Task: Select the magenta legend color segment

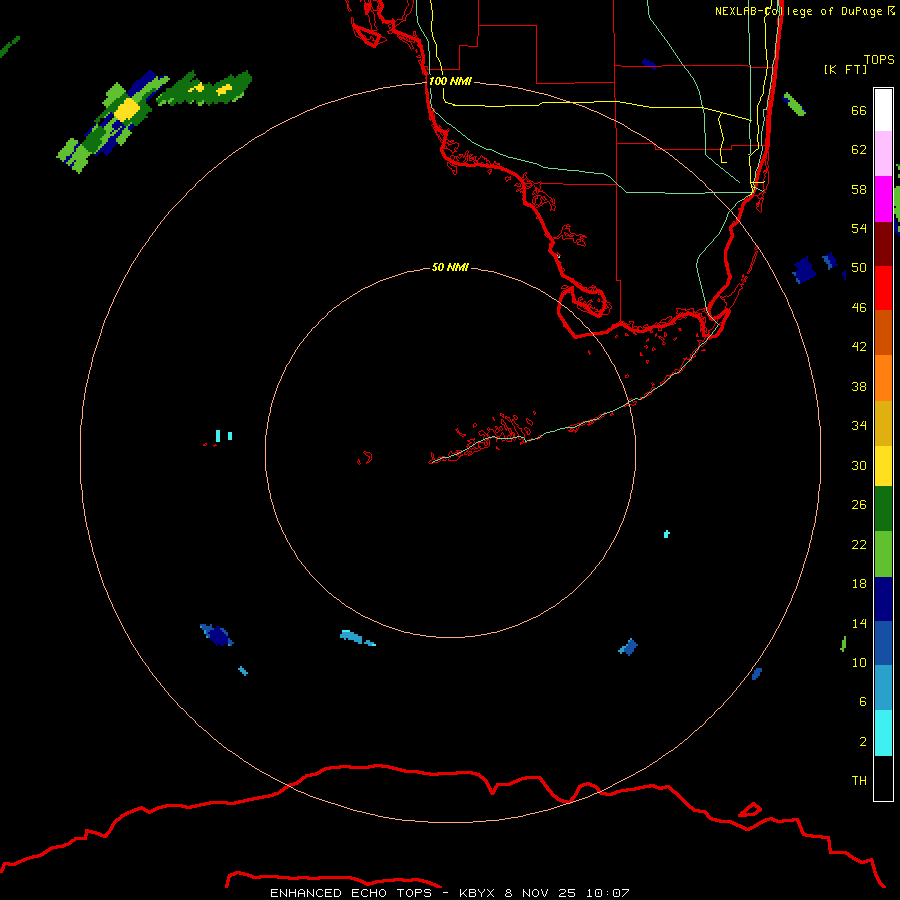Action: [883, 199]
